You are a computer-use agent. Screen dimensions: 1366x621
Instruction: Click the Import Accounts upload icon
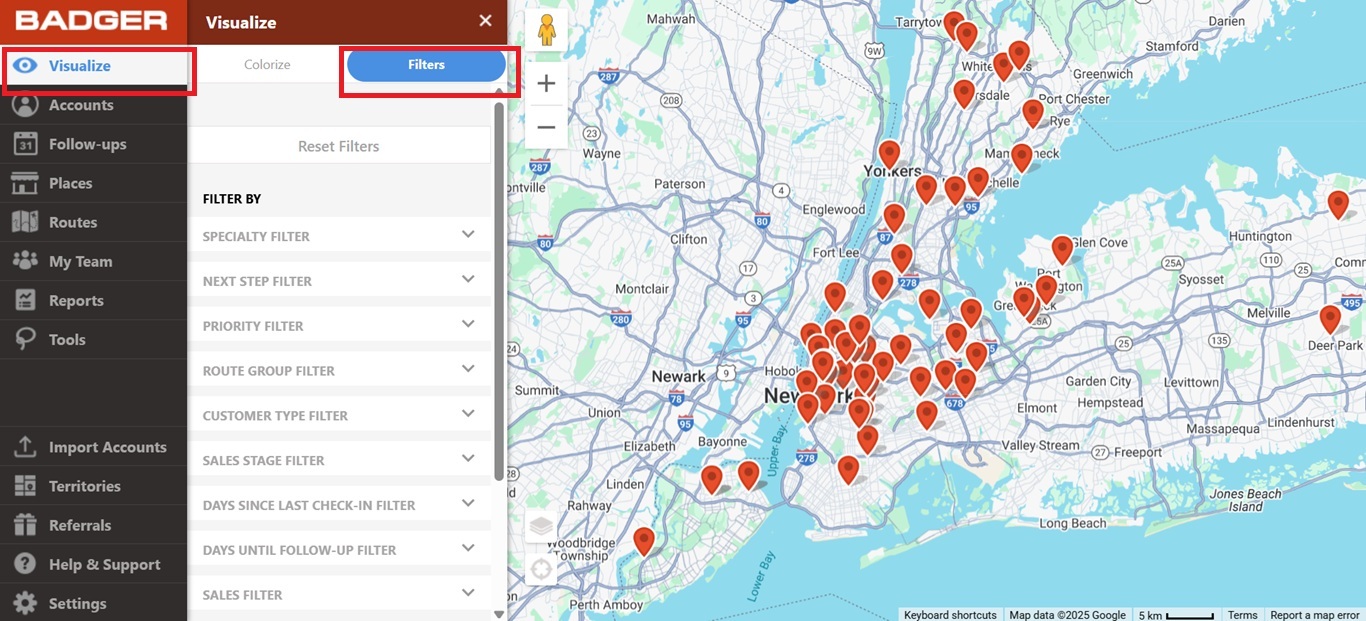[x=25, y=447]
